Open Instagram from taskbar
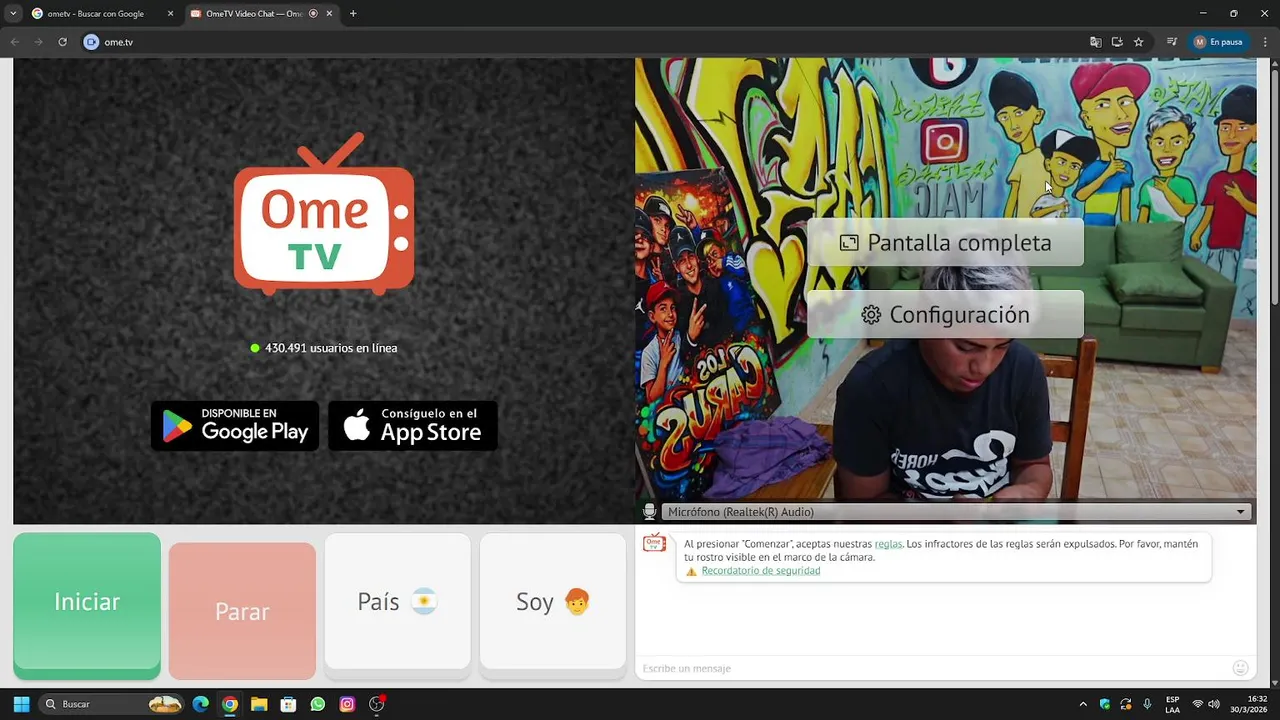Screen dimensions: 1280x720 (x=347, y=704)
